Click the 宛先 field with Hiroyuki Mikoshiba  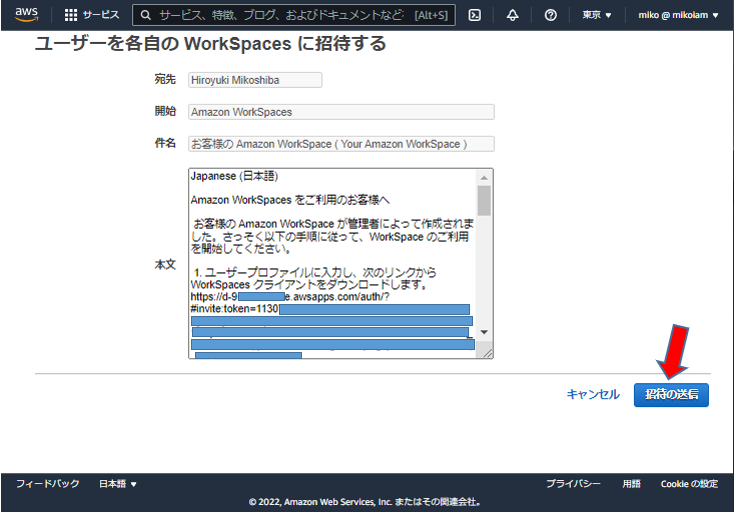(x=255, y=80)
